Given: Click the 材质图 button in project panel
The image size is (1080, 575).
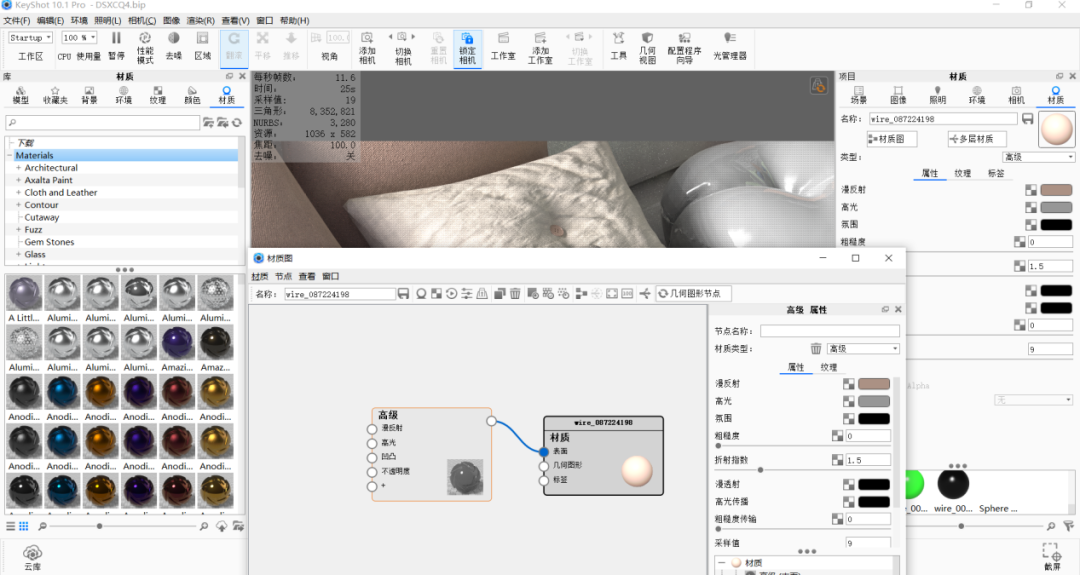Looking at the screenshot, I should [x=891, y=139].
